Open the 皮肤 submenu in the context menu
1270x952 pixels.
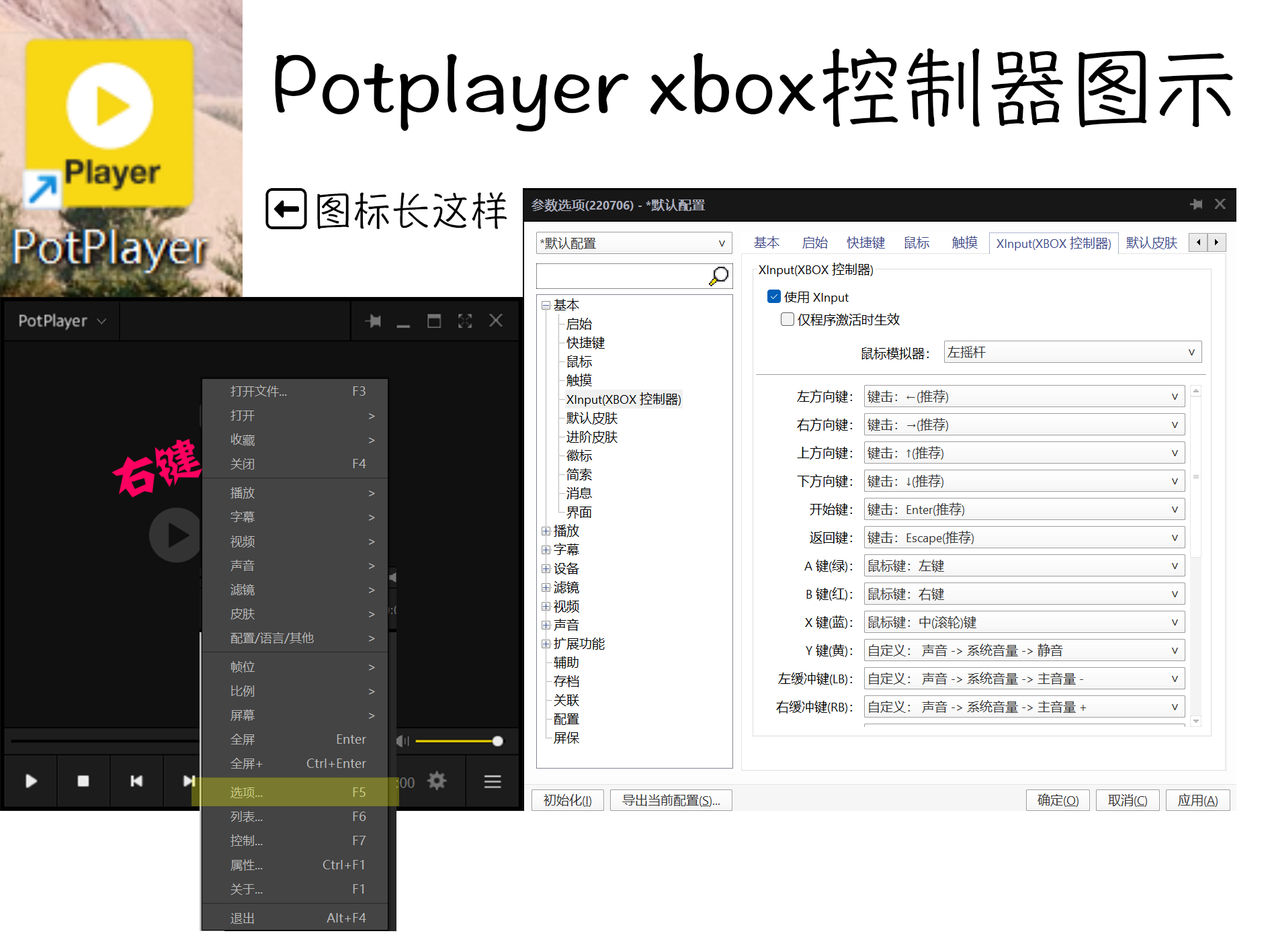pyautogui.click(x=296, y=613)
